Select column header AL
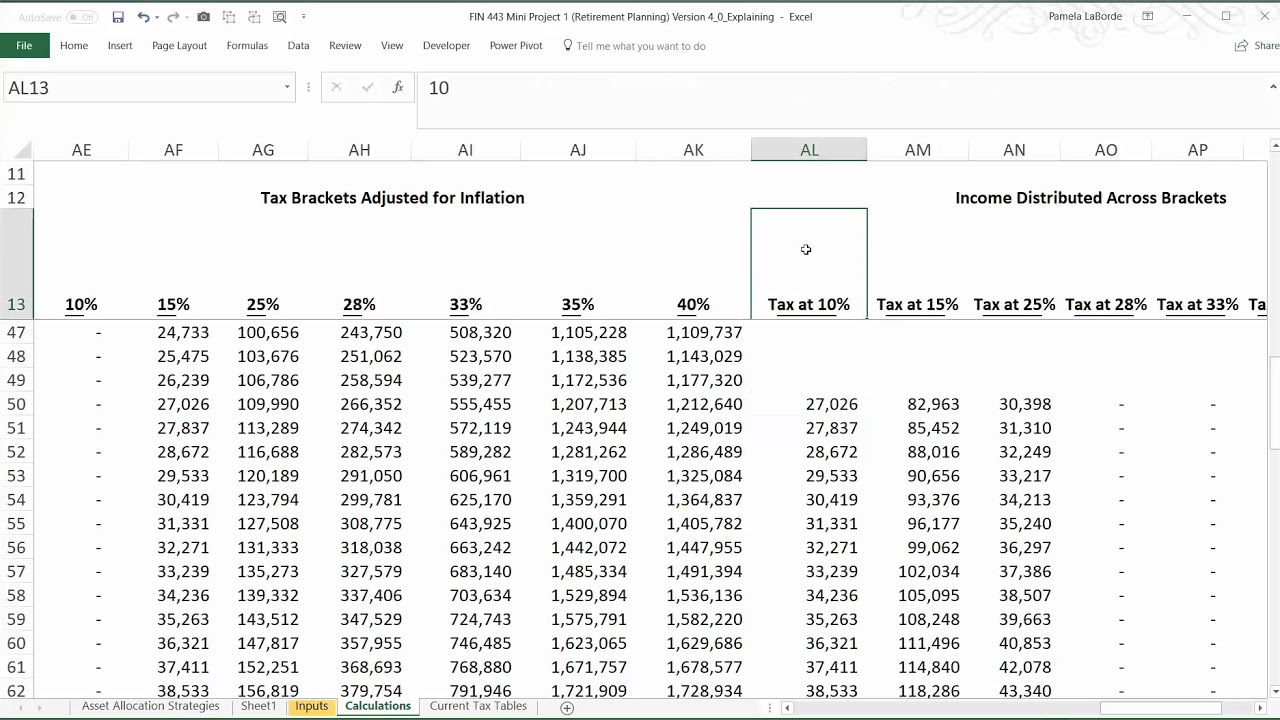Viewport: 1280px width, 720px height. pos(809,150)
